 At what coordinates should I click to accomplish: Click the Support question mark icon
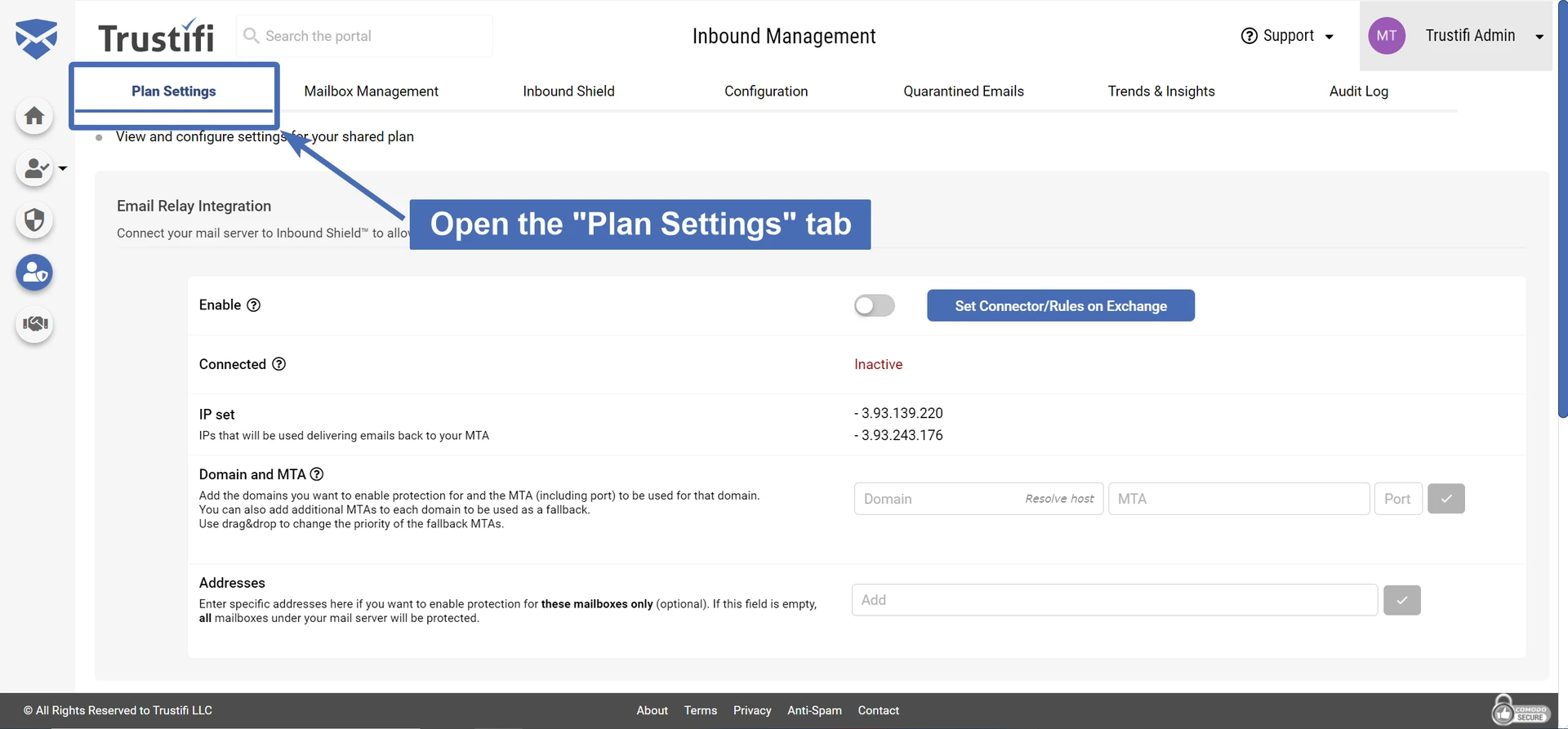(1249, 36)
